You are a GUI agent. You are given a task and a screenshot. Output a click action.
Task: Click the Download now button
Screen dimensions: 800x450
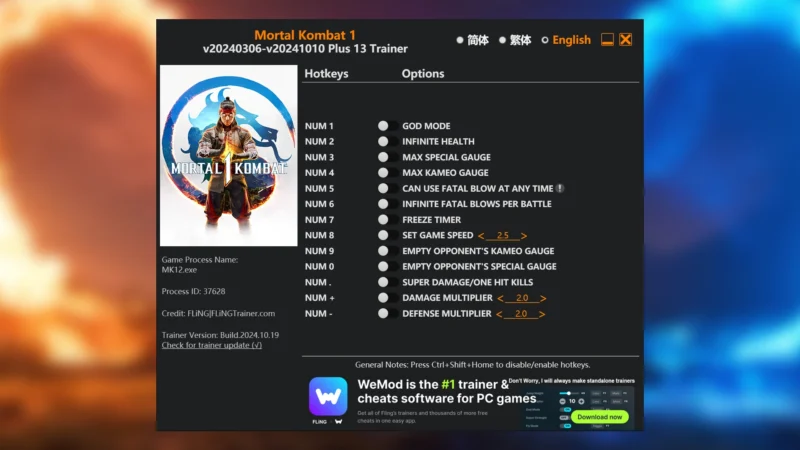tap(599, 417)
